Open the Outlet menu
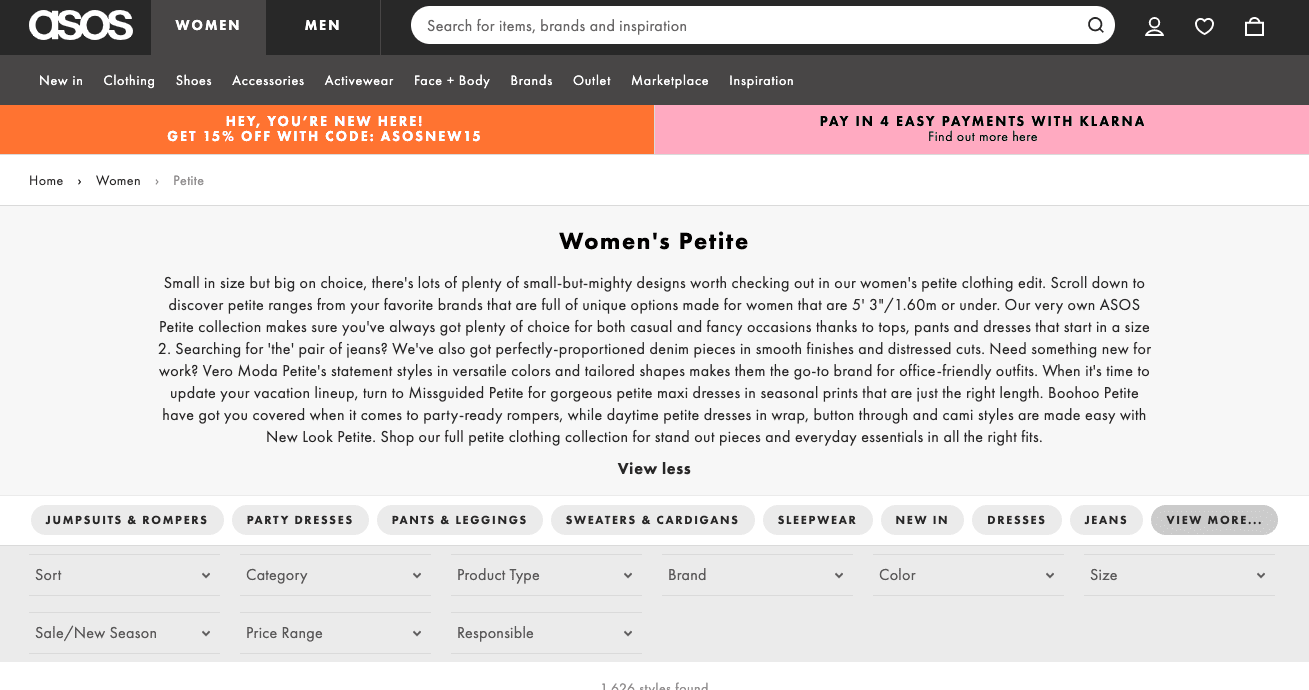The height and width of the screenshot is (690, 1309). (592, 81)
